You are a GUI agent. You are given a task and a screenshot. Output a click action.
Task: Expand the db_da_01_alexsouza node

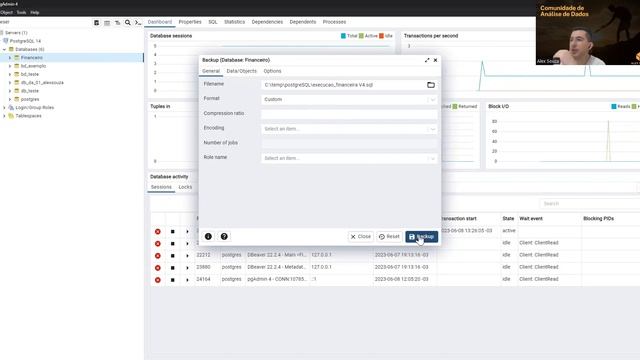point(10,82)
